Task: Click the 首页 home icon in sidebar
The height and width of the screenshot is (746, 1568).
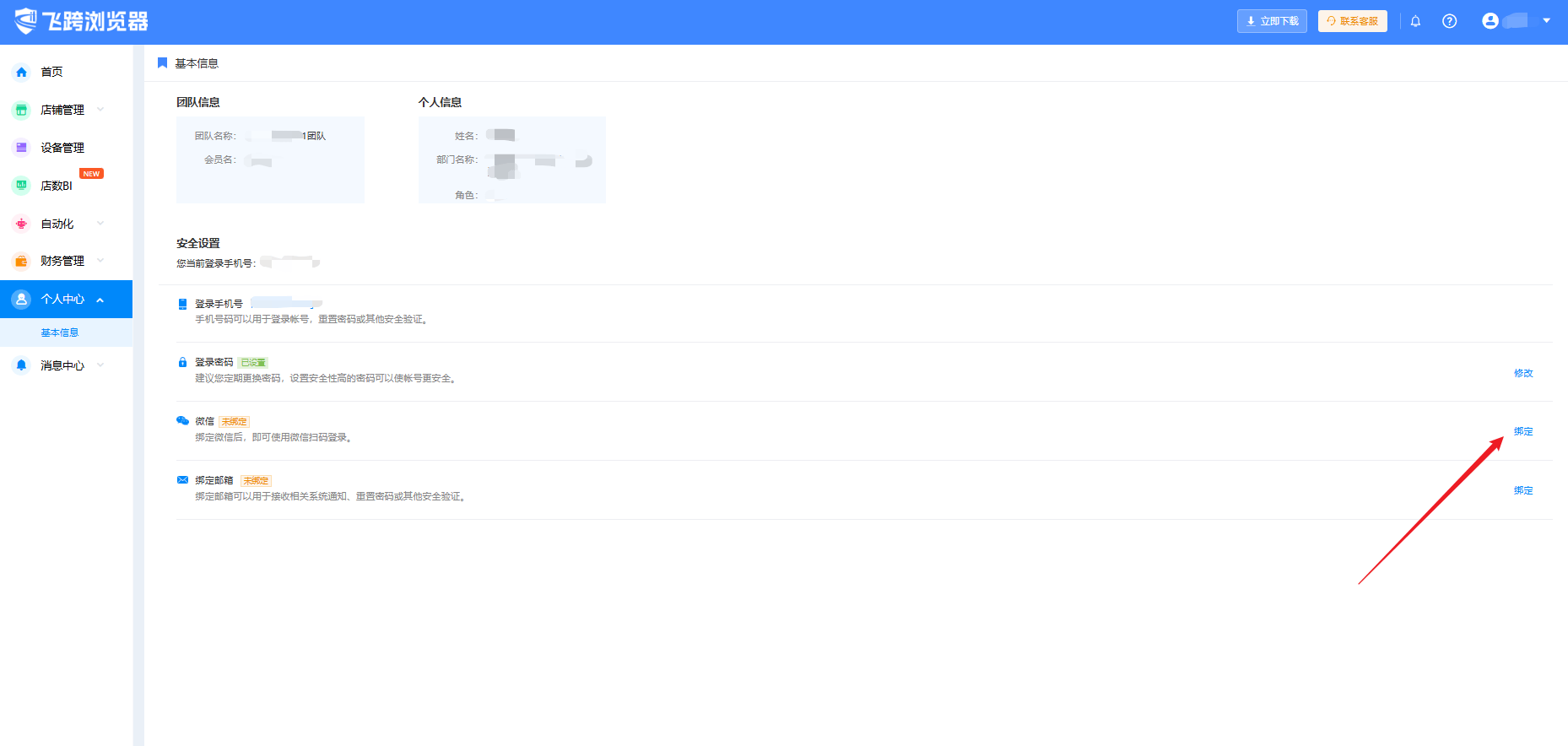Action: click(x=22, y=72)
